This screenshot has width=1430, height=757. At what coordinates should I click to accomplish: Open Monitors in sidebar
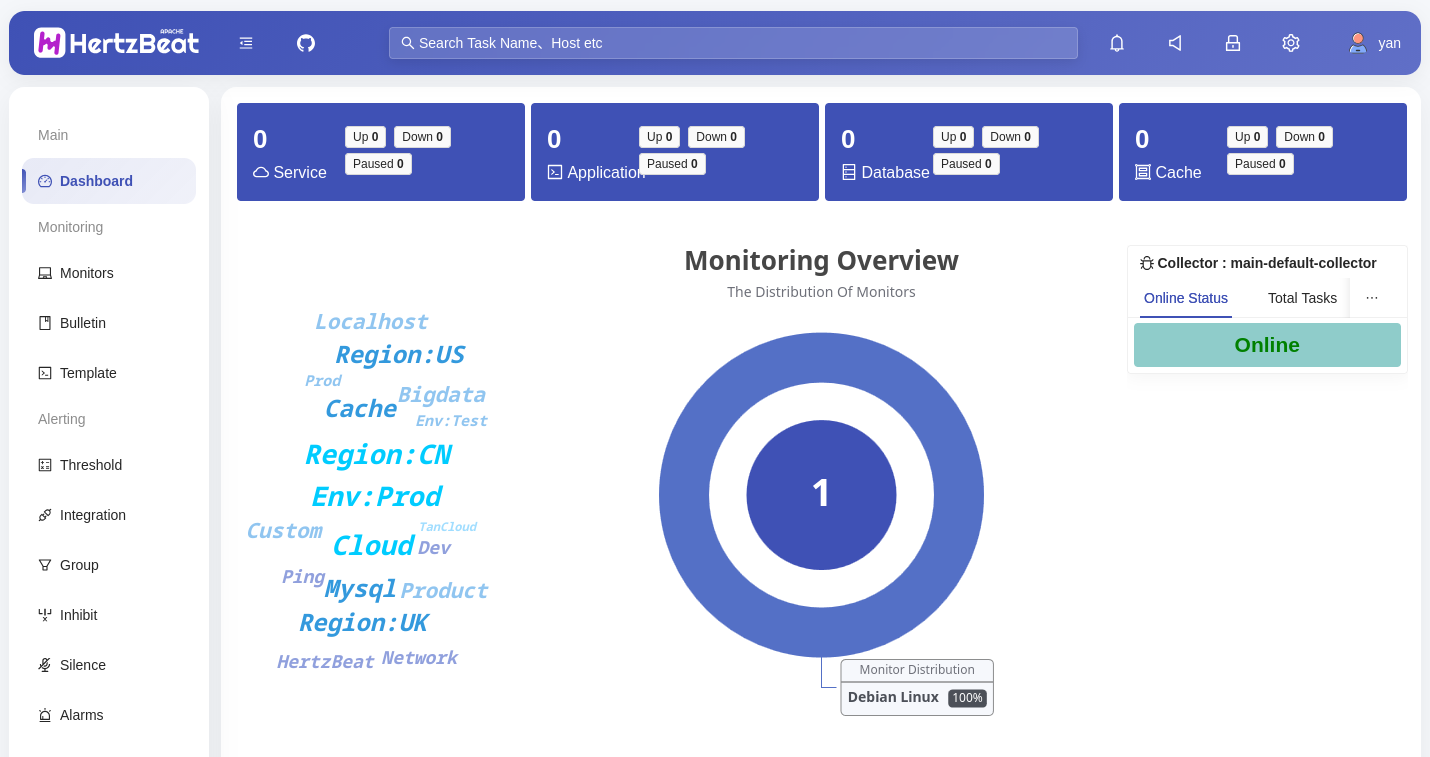click(x=87, y=273)
